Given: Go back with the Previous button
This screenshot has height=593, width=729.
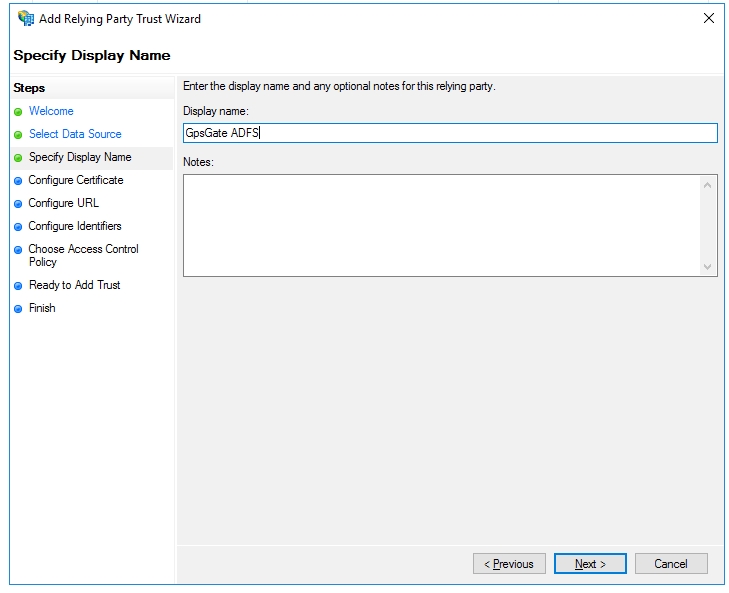Looking at the screenshot, I should coord(509,564).
